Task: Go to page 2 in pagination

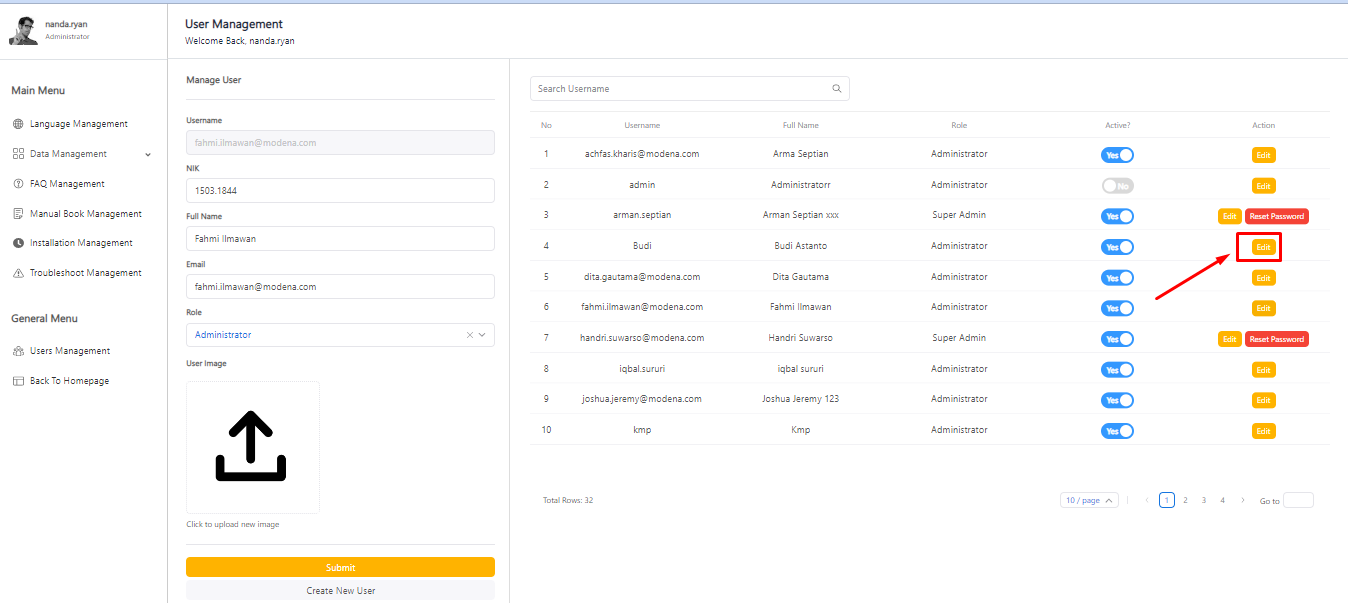Action: click(1185, 500)
